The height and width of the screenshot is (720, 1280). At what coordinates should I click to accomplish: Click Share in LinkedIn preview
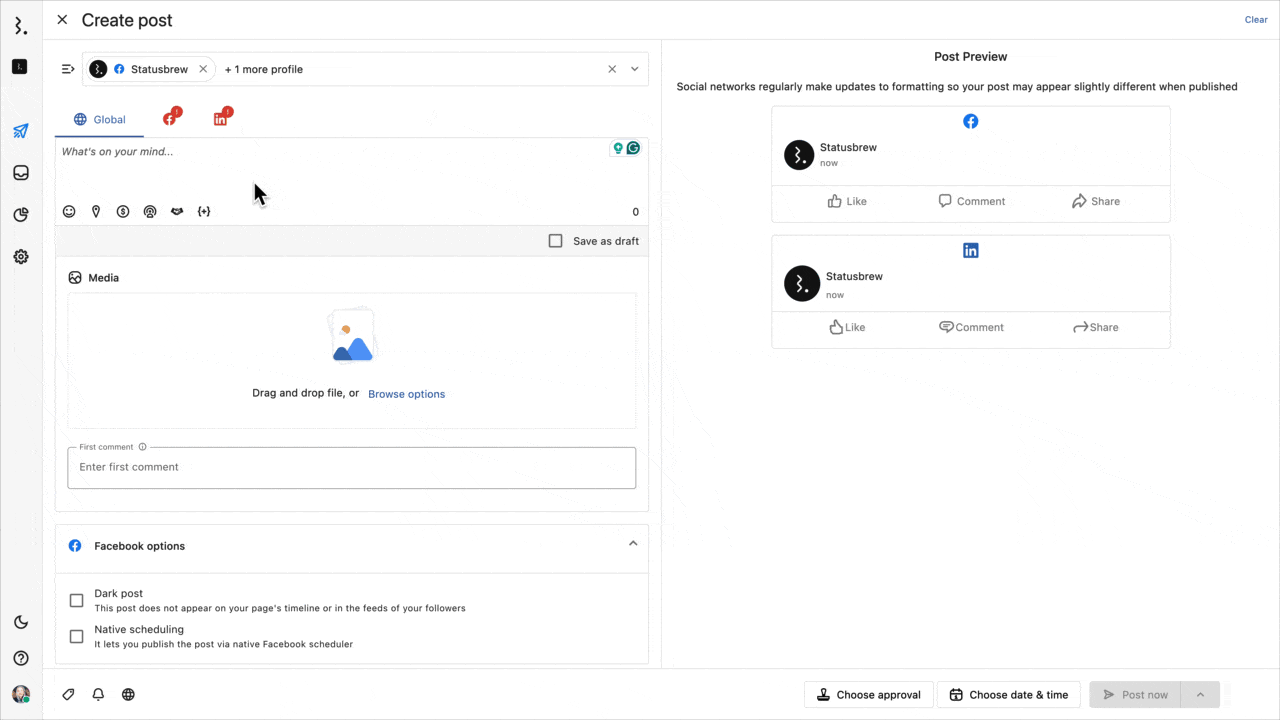1096,327
